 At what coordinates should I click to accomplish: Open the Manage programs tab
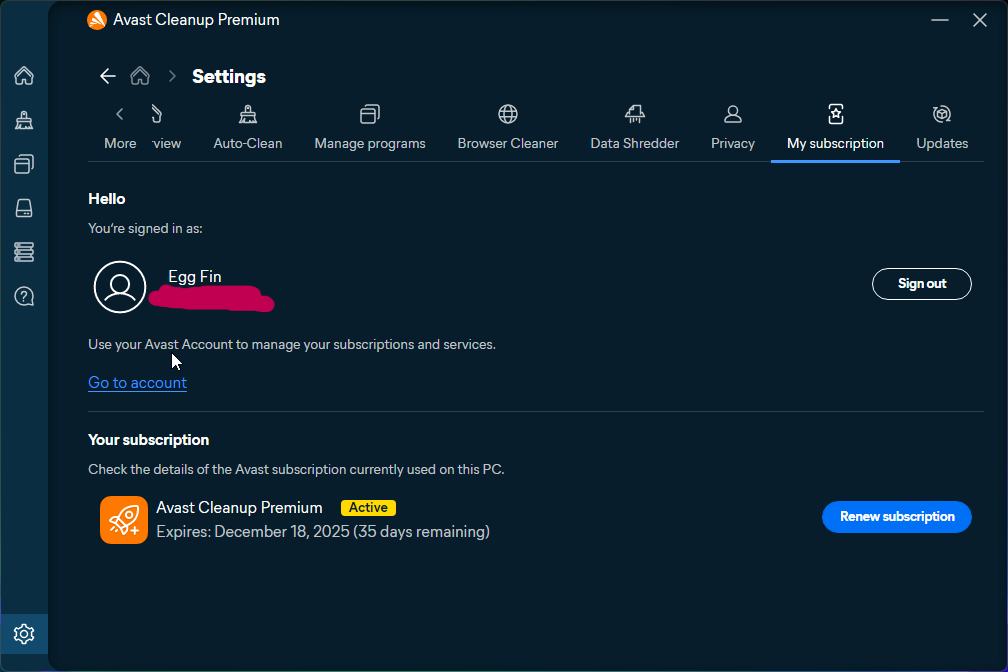pos(370,128)
